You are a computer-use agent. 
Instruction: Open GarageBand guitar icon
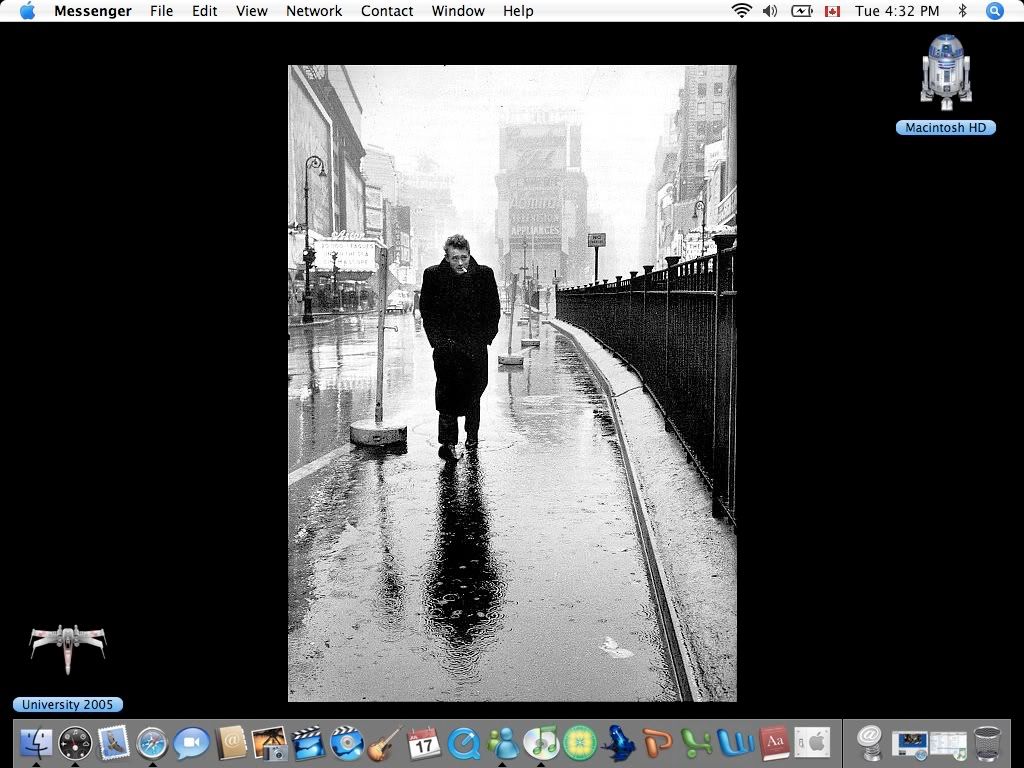click(385, 743)
